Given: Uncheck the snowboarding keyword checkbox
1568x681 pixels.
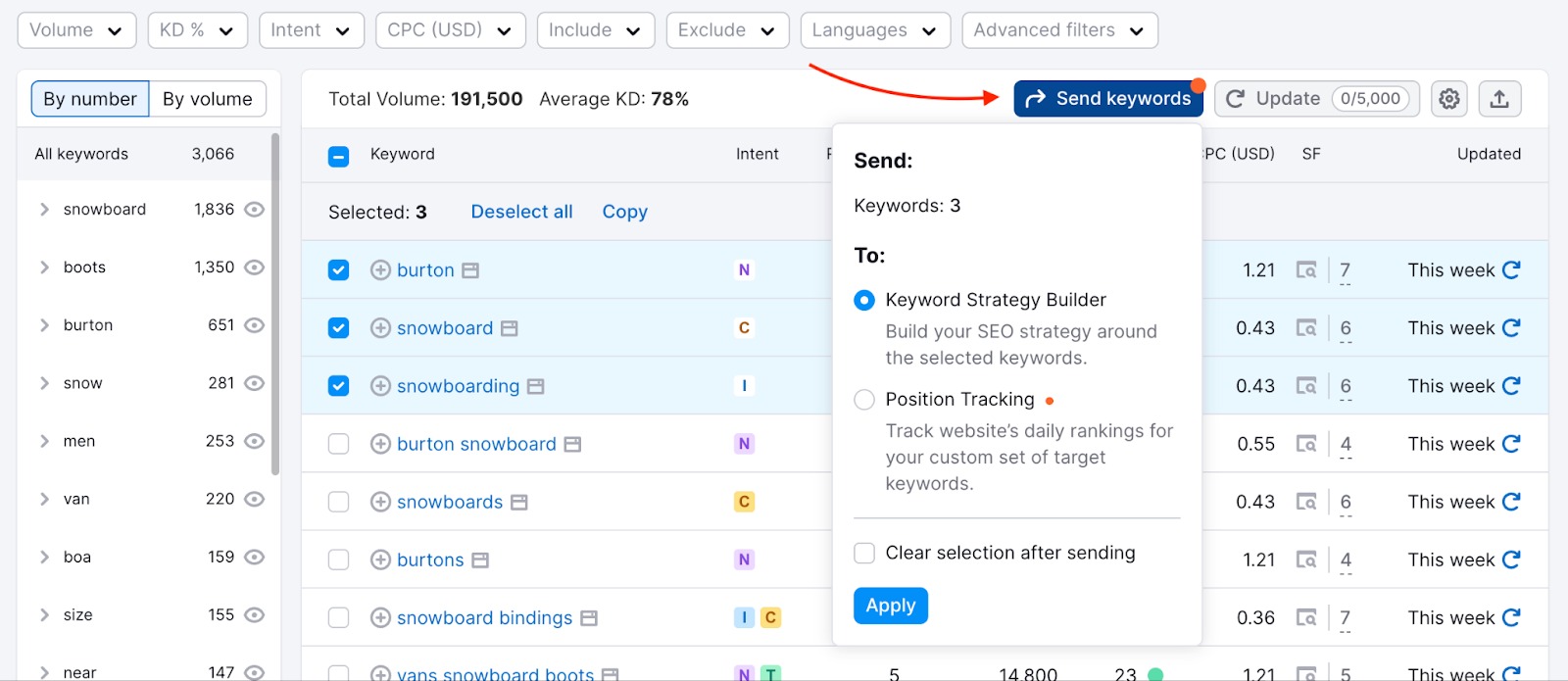Looking at the screenshot, I should pos(339,386).
